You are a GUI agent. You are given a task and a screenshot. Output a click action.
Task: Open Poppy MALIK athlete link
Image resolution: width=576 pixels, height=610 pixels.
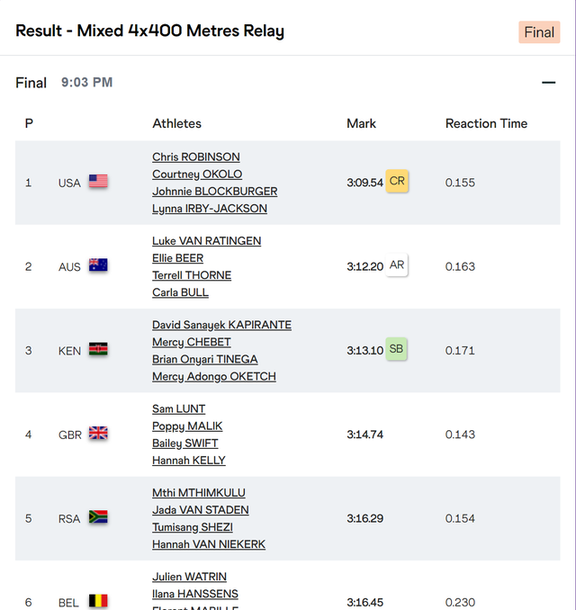187,426
